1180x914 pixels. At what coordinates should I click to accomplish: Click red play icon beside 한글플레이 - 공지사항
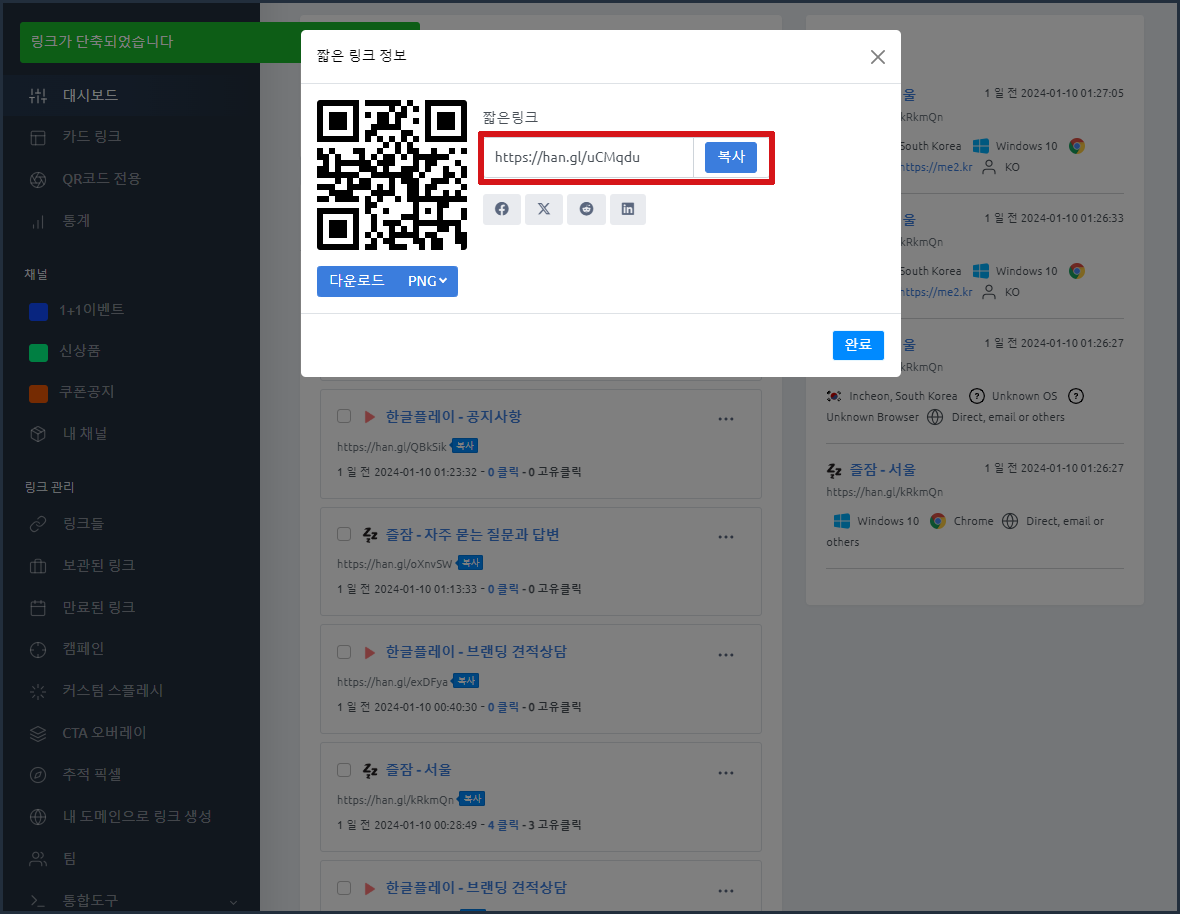pos(370,417)
